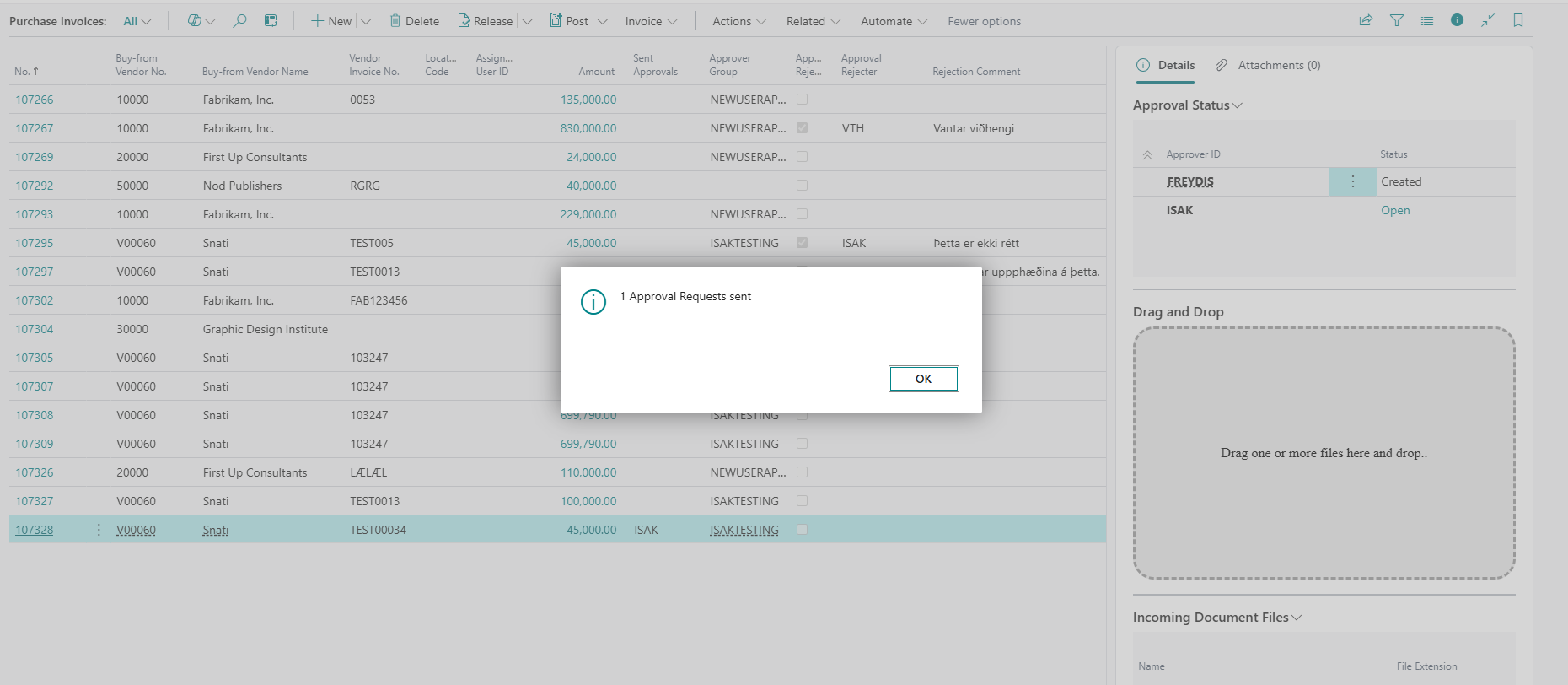The height and width of the screenshot is (685, 1568).
Task: Toggle the information FactBox icon
Action: tap(1457, 20)
